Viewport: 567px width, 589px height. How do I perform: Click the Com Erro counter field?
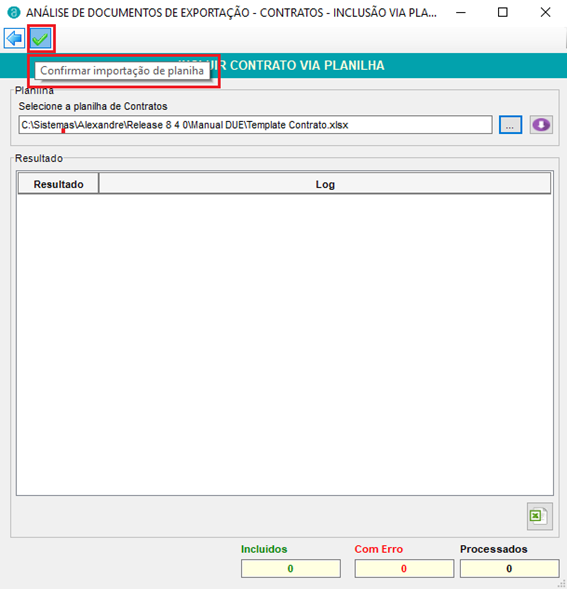pyautogui.click(x=404, y=568)
